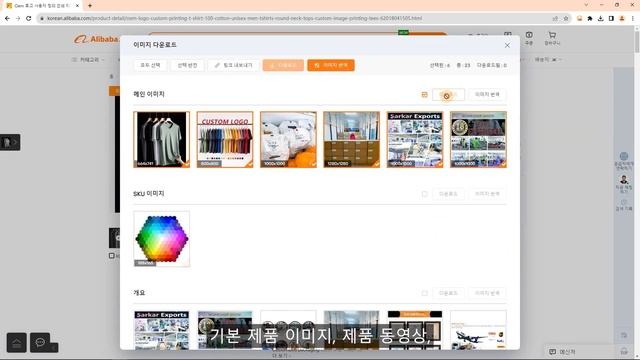This screenshot has width=640, height=360.
Task: Click the home icon button at bottom left
Action: [x=17, y=343]
